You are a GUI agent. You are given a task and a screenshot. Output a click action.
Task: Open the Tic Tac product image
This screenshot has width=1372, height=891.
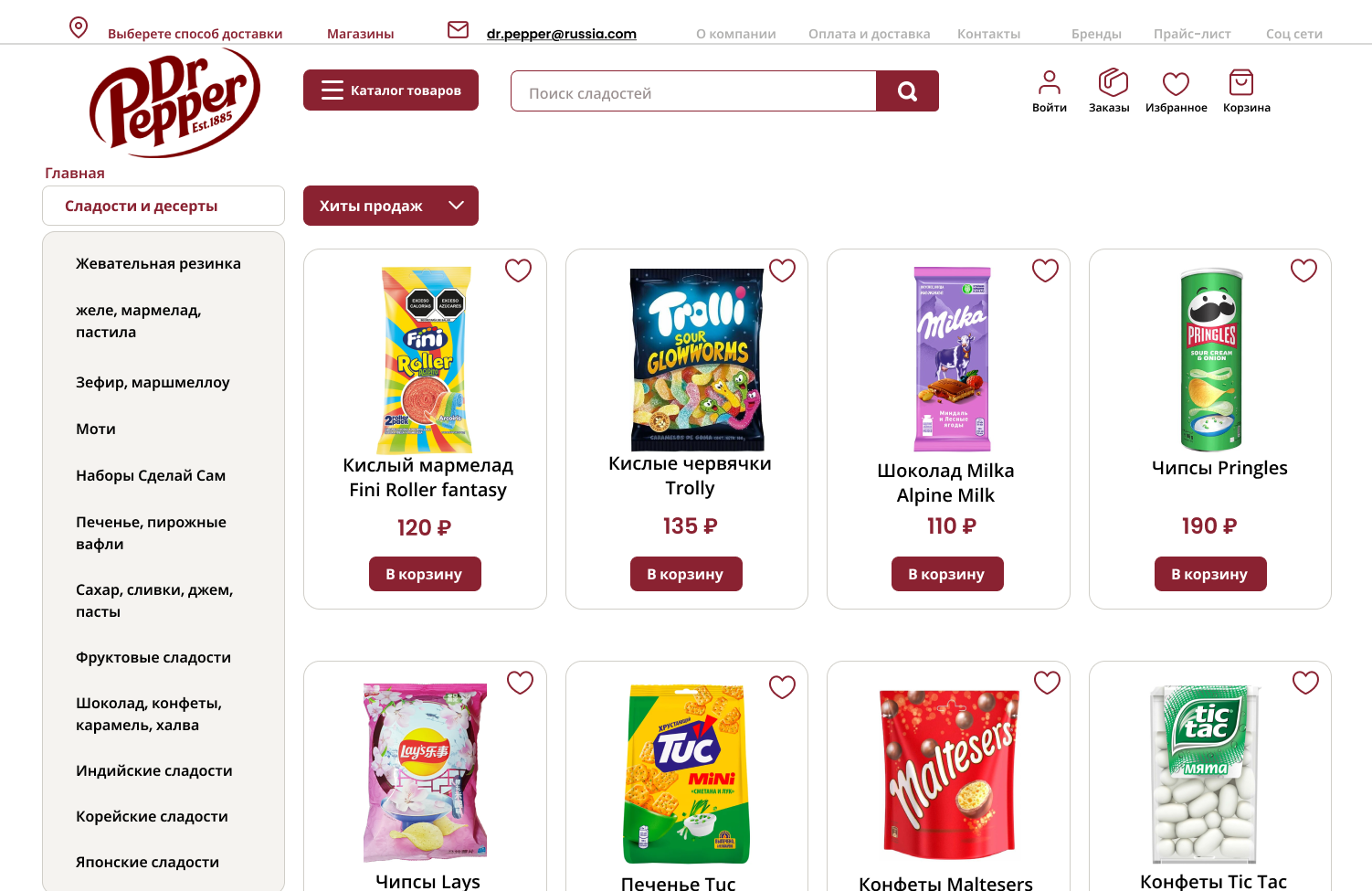[x=1205, y=774]
